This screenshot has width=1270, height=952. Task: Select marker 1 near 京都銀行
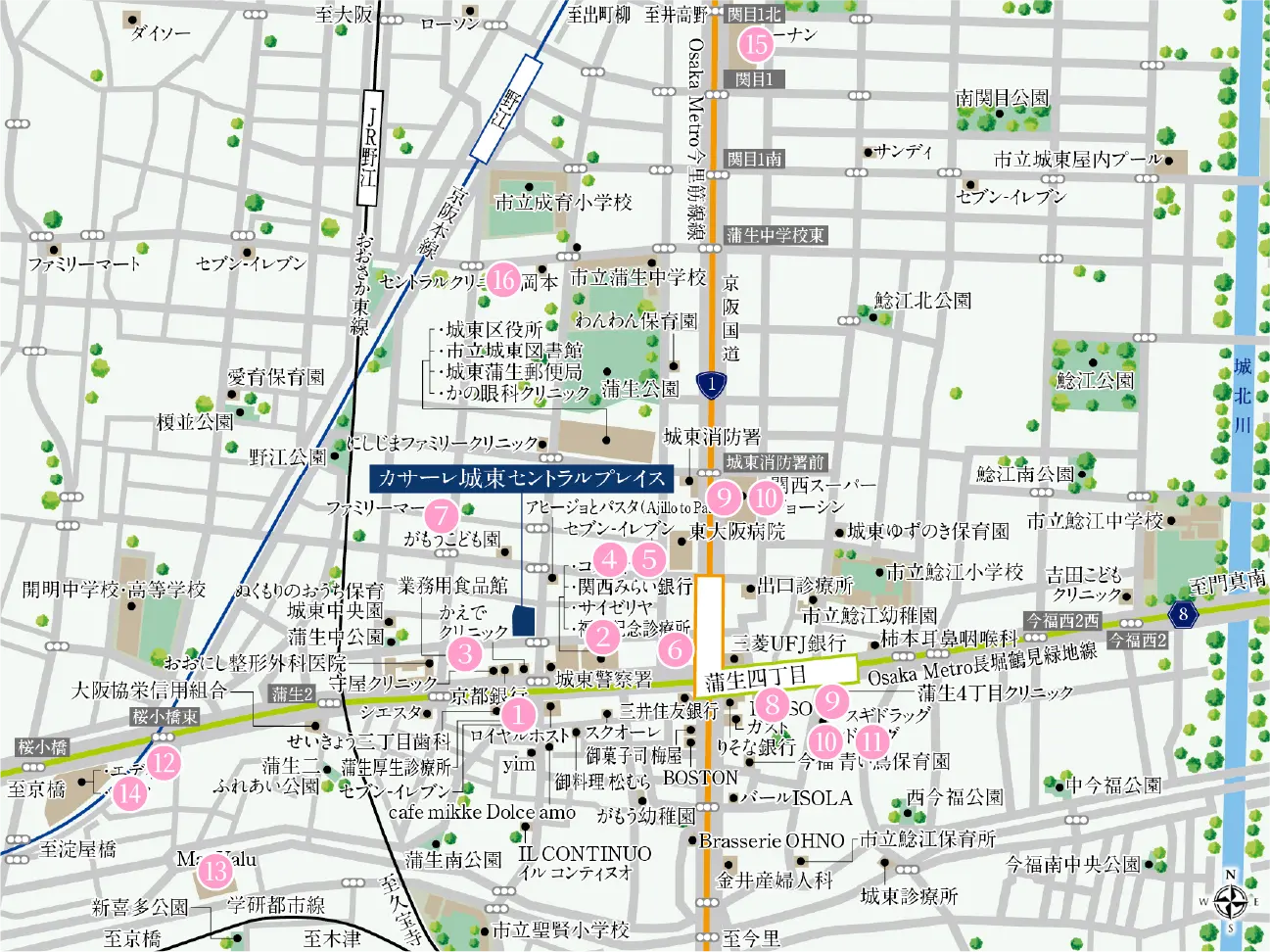[518, 714]
